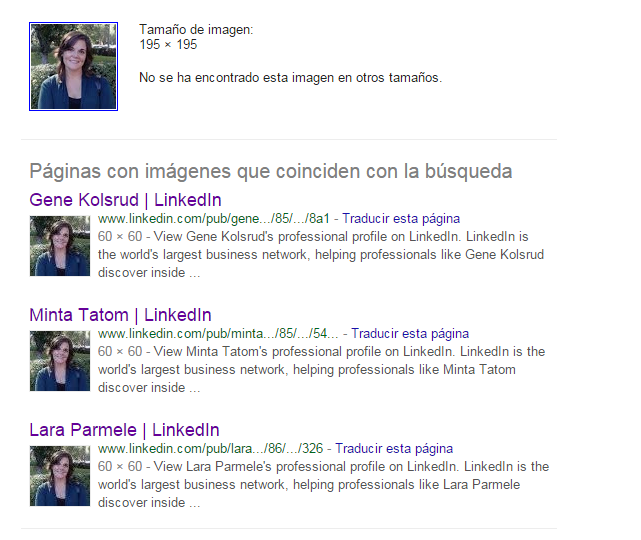The image size is (641, 540).
Task: Click the 195 × 195 image size text
Action: [168, 45]
